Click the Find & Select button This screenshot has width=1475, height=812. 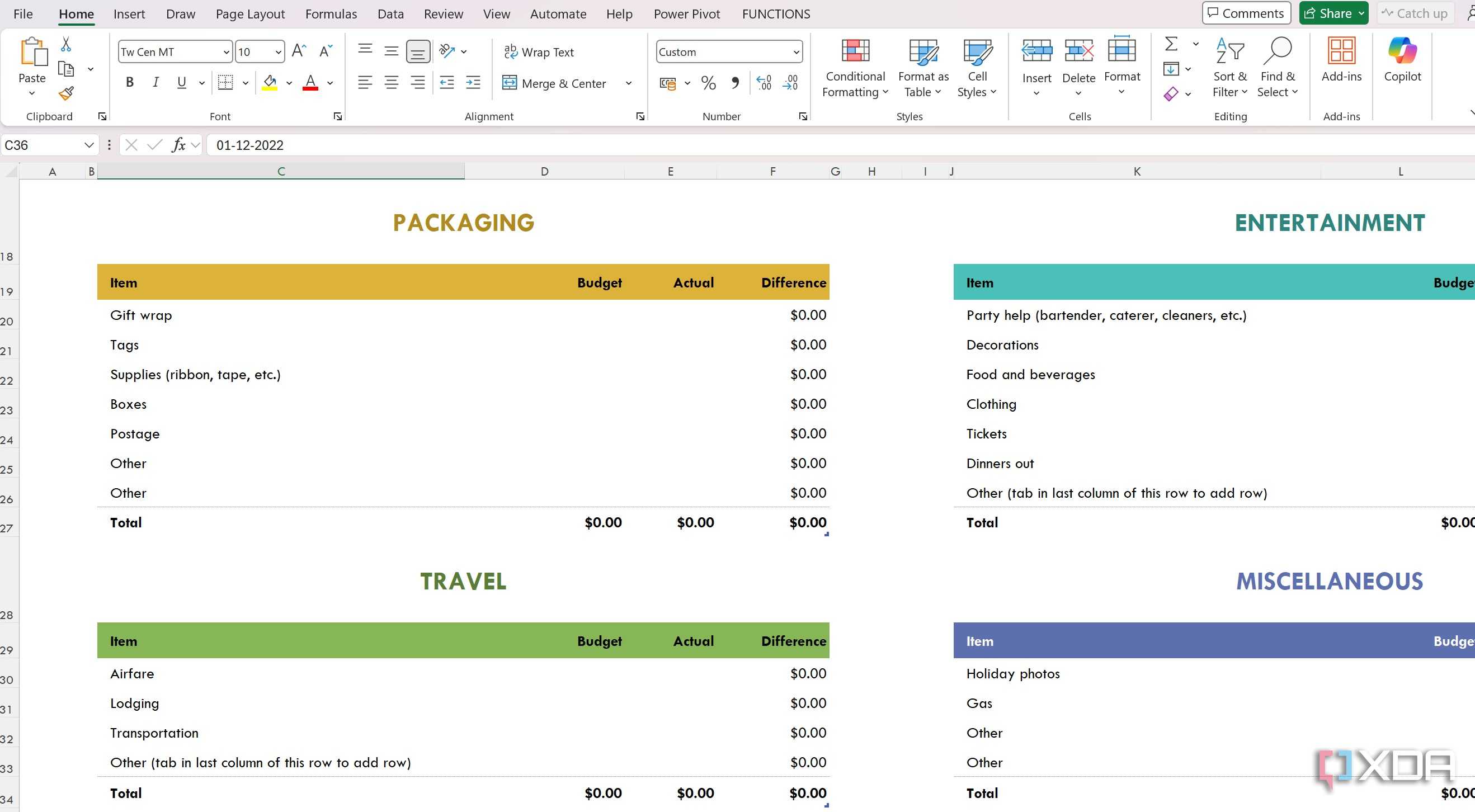[1277, 68]
